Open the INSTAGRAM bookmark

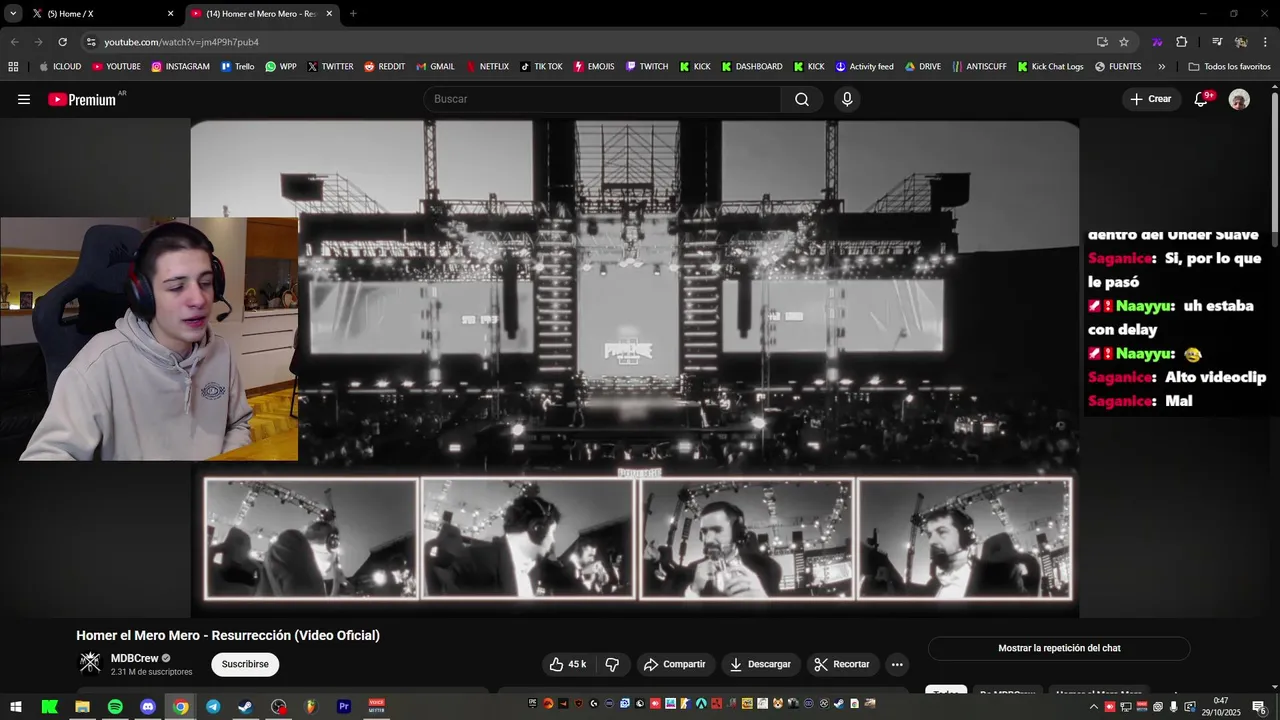click(x=180, y=67)
